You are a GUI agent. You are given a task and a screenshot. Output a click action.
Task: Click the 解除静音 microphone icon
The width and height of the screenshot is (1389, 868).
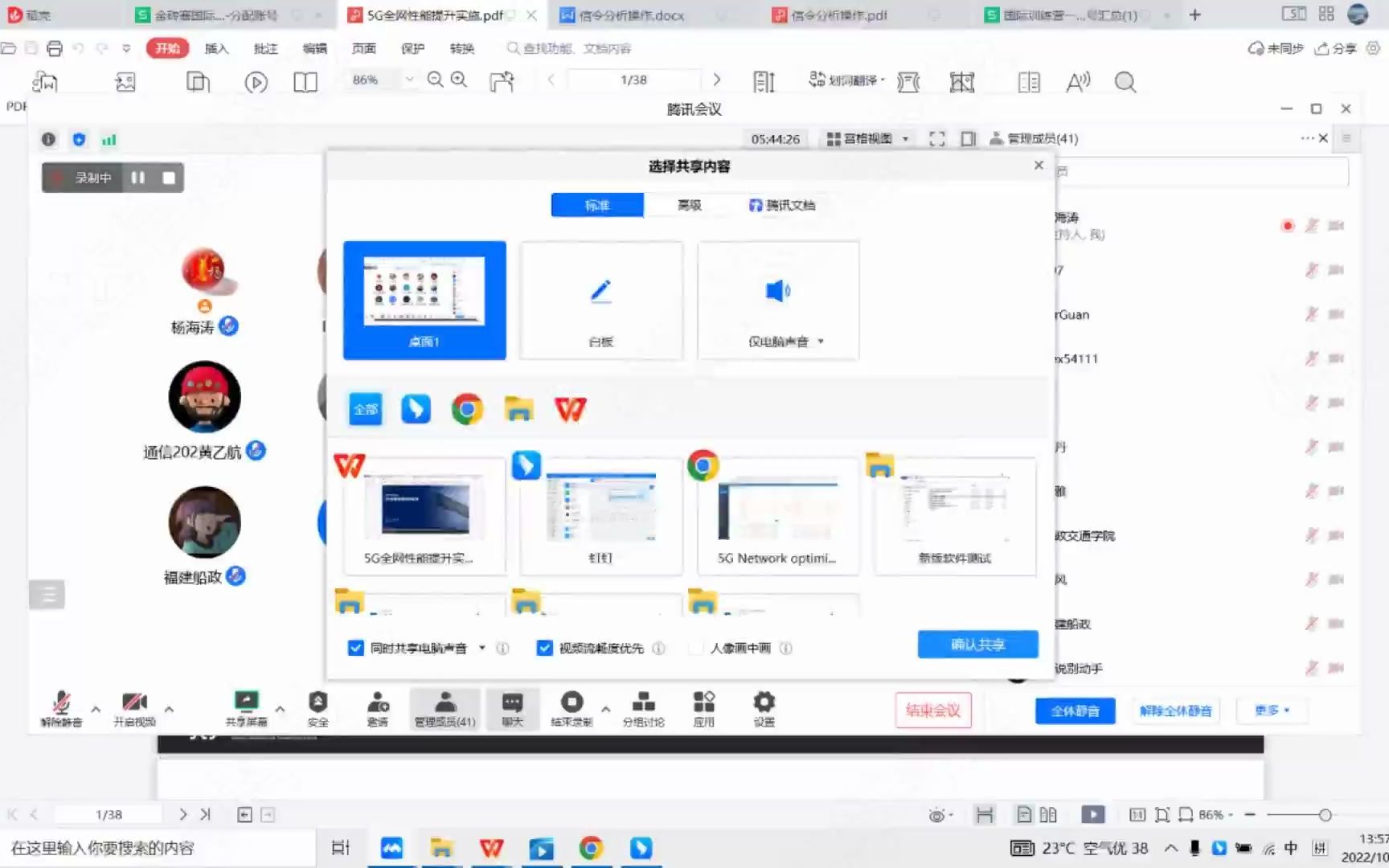coord(61,708)
